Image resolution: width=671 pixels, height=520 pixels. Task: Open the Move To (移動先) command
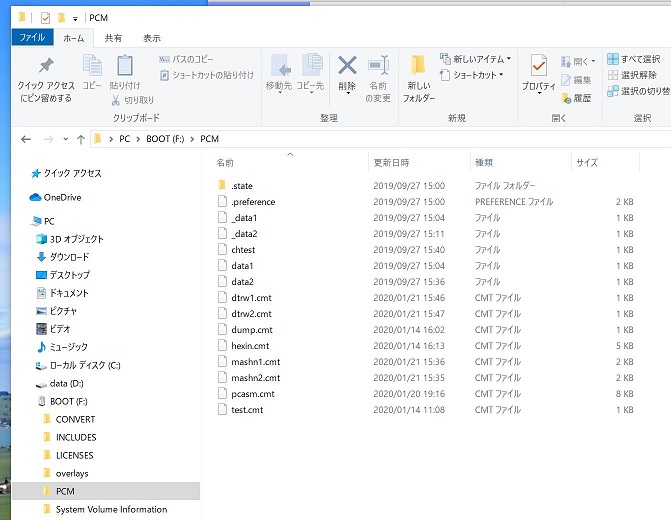tap(279, 73)
